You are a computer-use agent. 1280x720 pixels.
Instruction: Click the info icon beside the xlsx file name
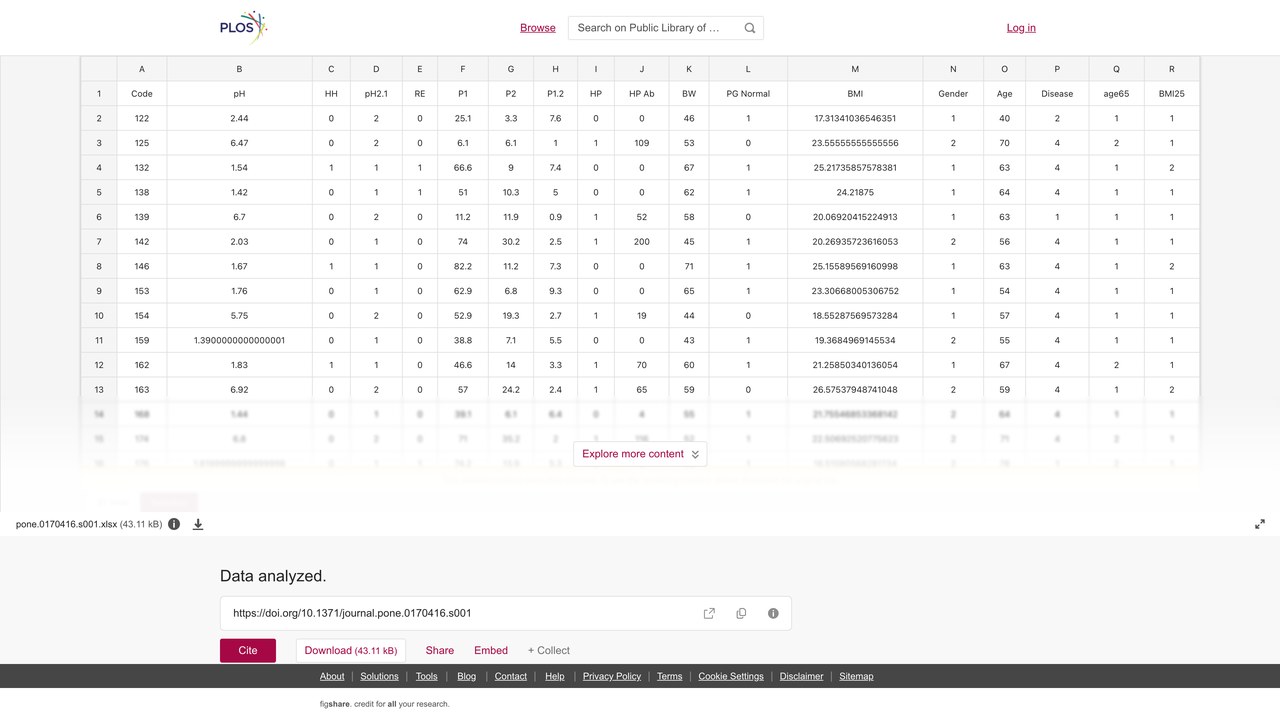(x=174, y=524)
